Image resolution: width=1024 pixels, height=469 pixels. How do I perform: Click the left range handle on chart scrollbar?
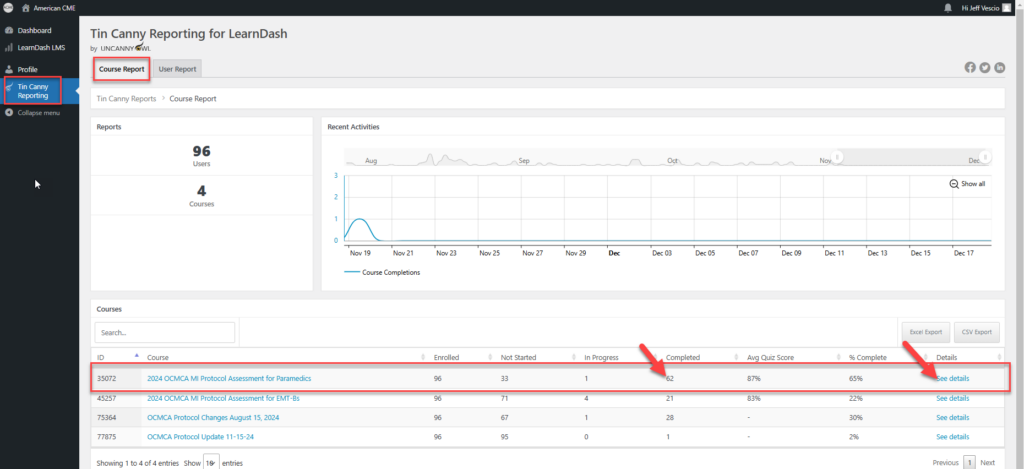point(838,157)
